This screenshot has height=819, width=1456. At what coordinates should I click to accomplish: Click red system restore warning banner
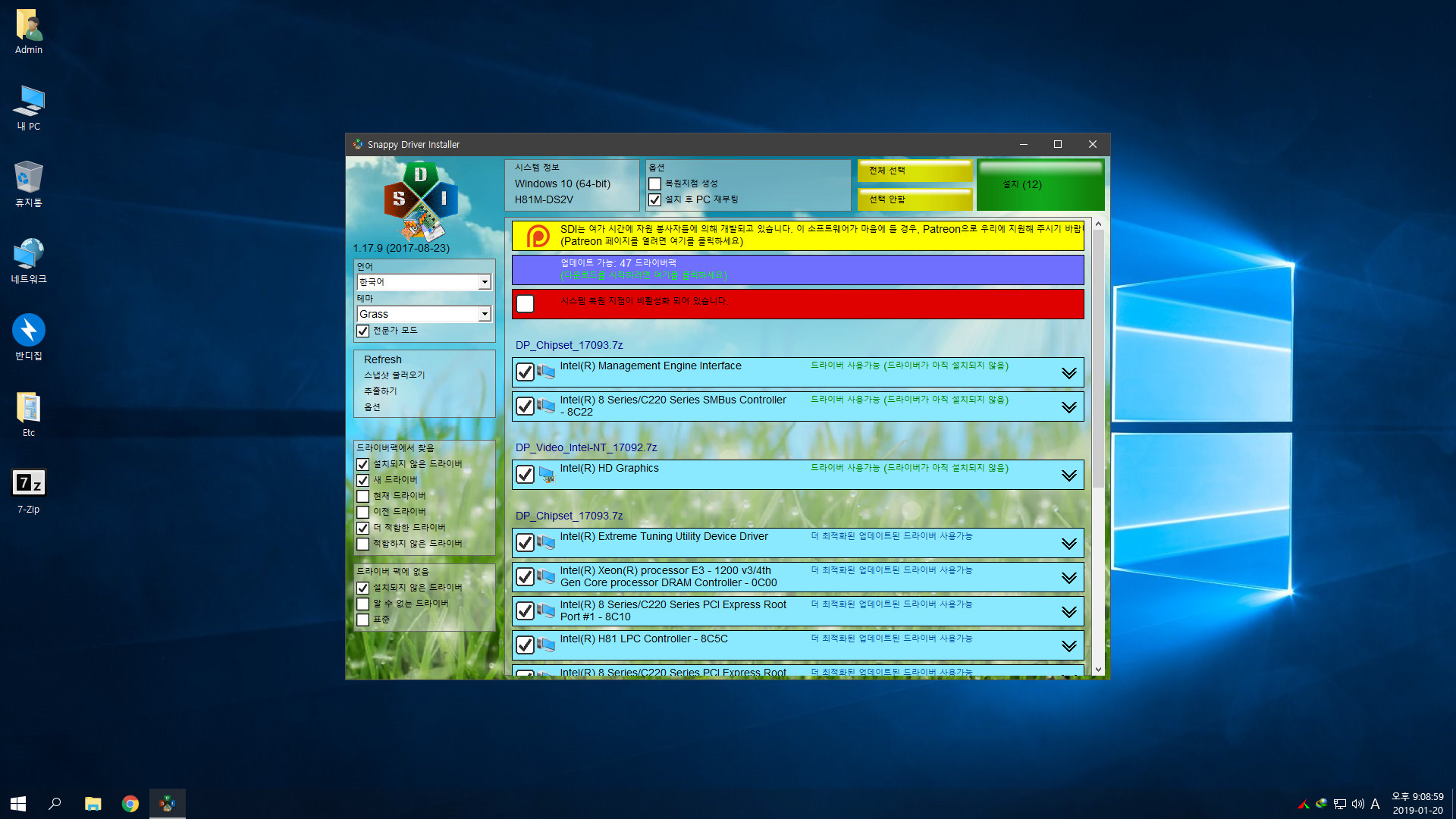[x=798, y=303]
